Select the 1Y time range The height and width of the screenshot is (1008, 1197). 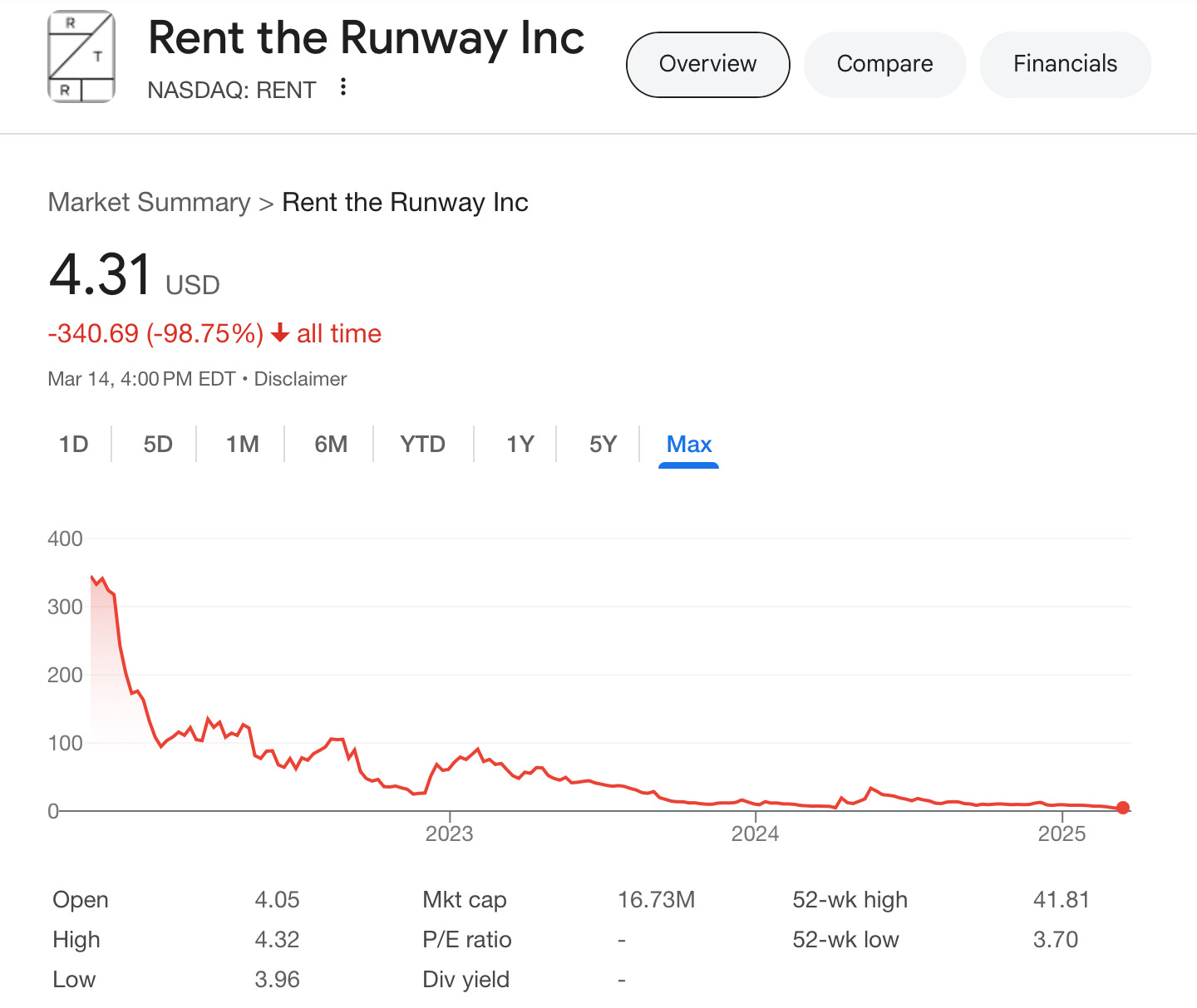(520, 445)
